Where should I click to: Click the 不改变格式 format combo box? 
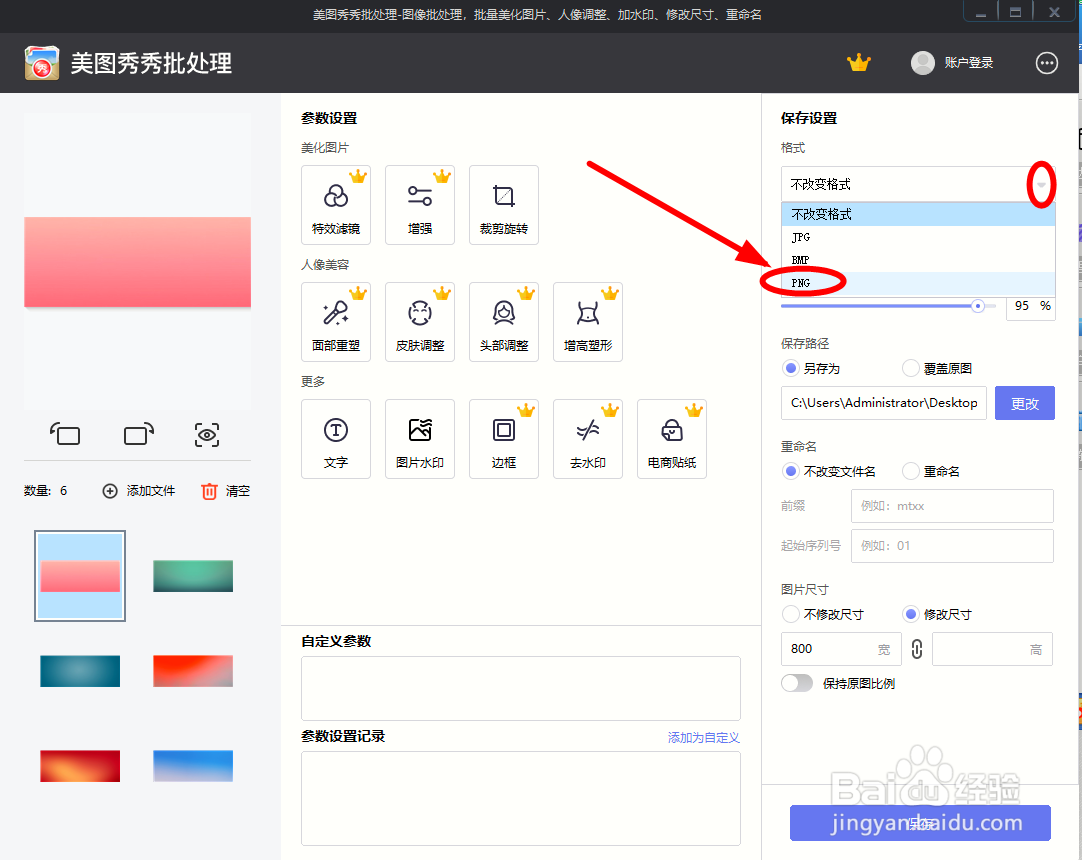[918, 184]
